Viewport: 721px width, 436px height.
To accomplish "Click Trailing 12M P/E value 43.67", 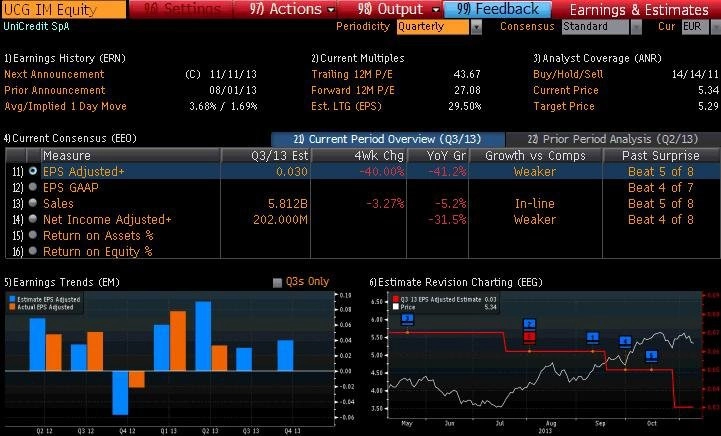I will tap(467, 75).
